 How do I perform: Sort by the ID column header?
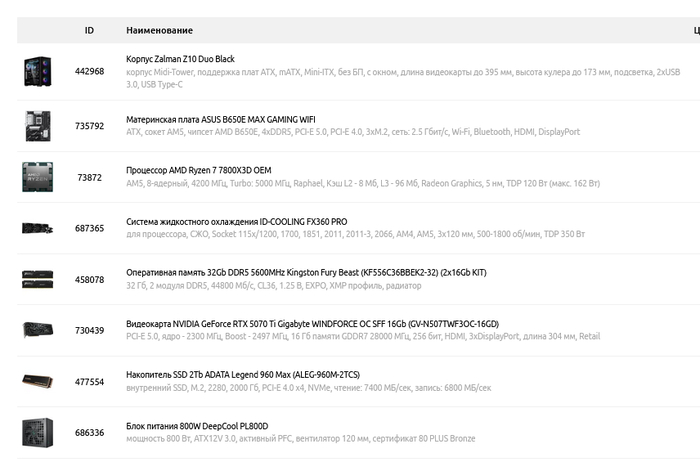[x=89, y=30]
